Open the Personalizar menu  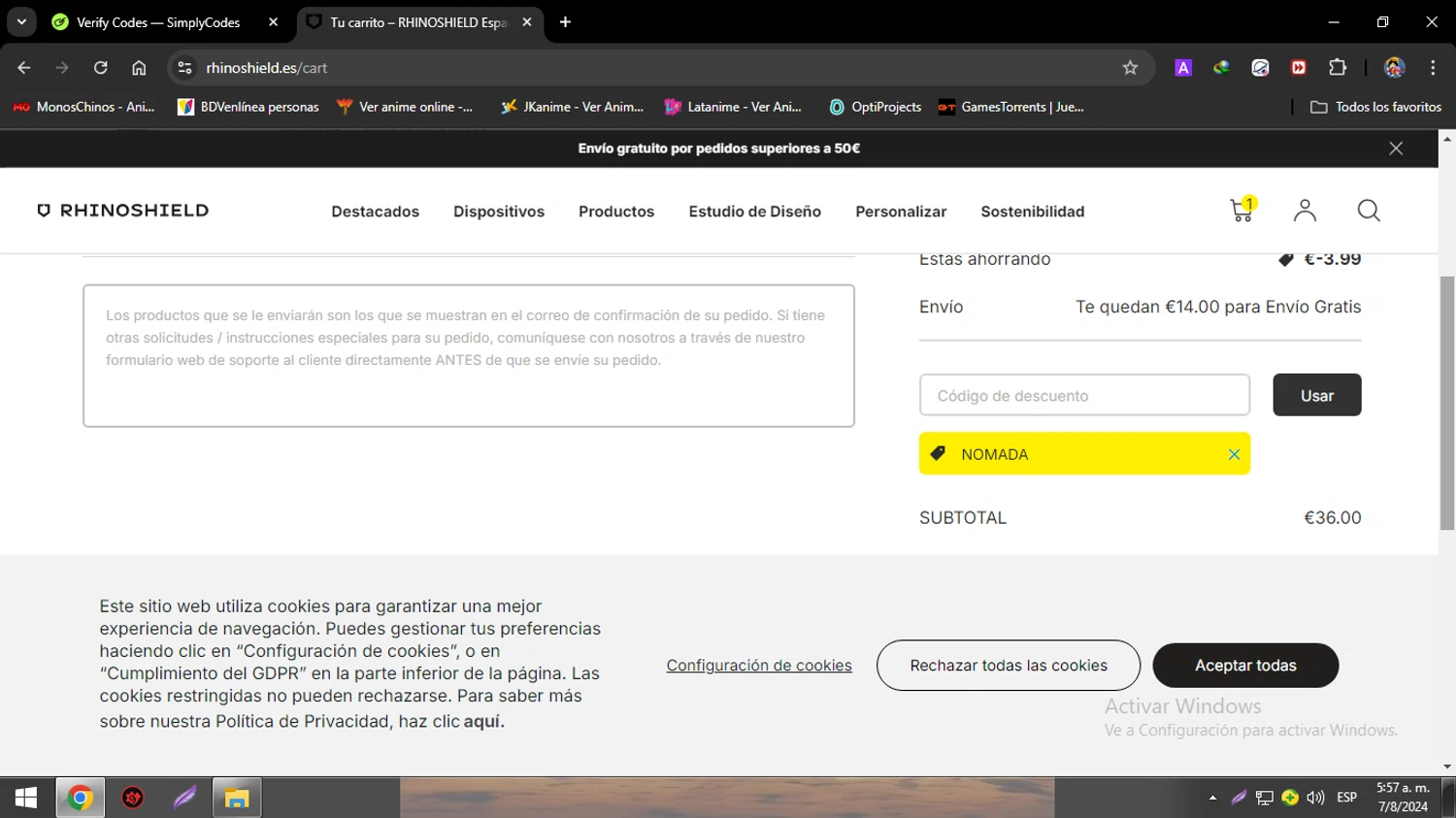pos(901,212)
